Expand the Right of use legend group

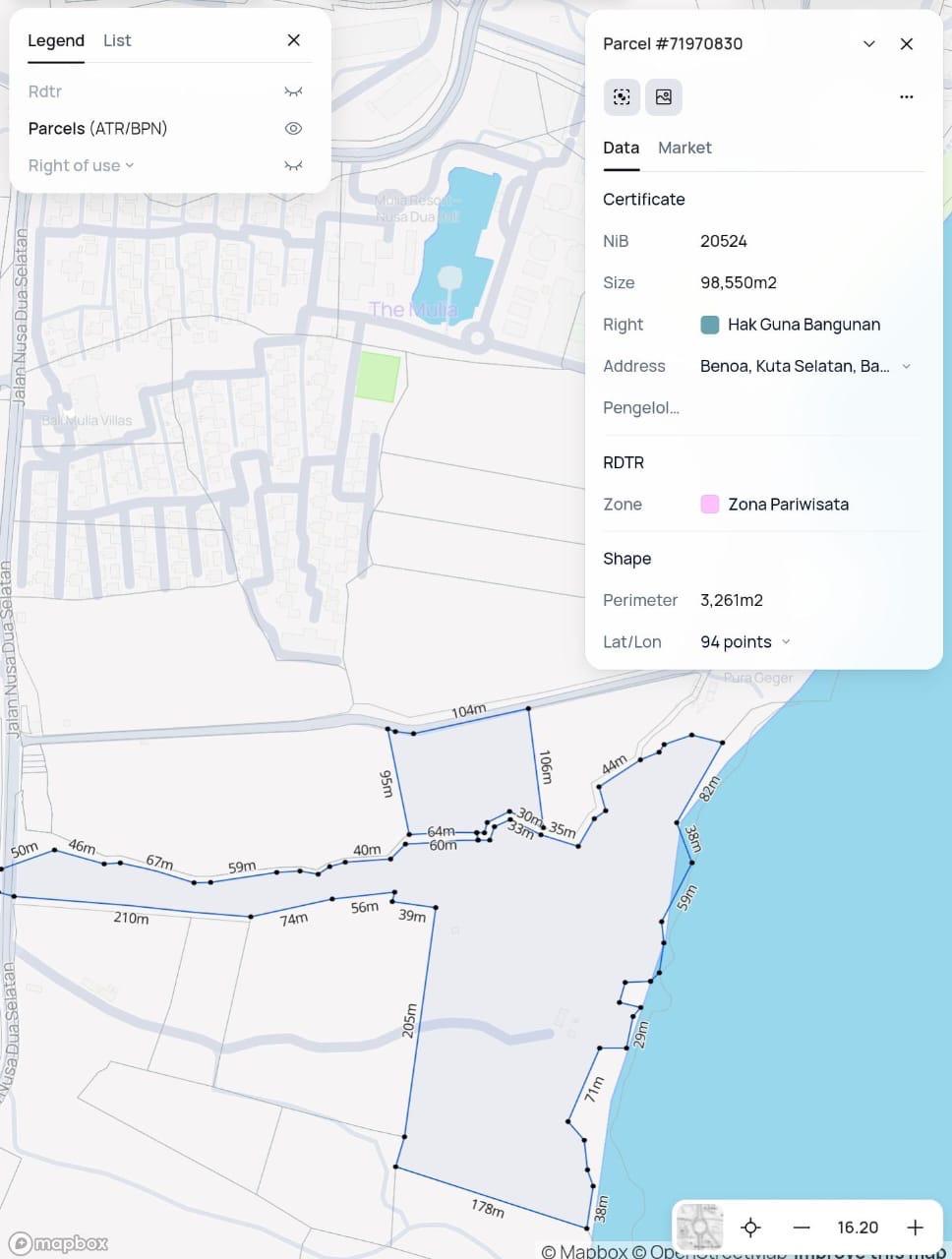130,166
